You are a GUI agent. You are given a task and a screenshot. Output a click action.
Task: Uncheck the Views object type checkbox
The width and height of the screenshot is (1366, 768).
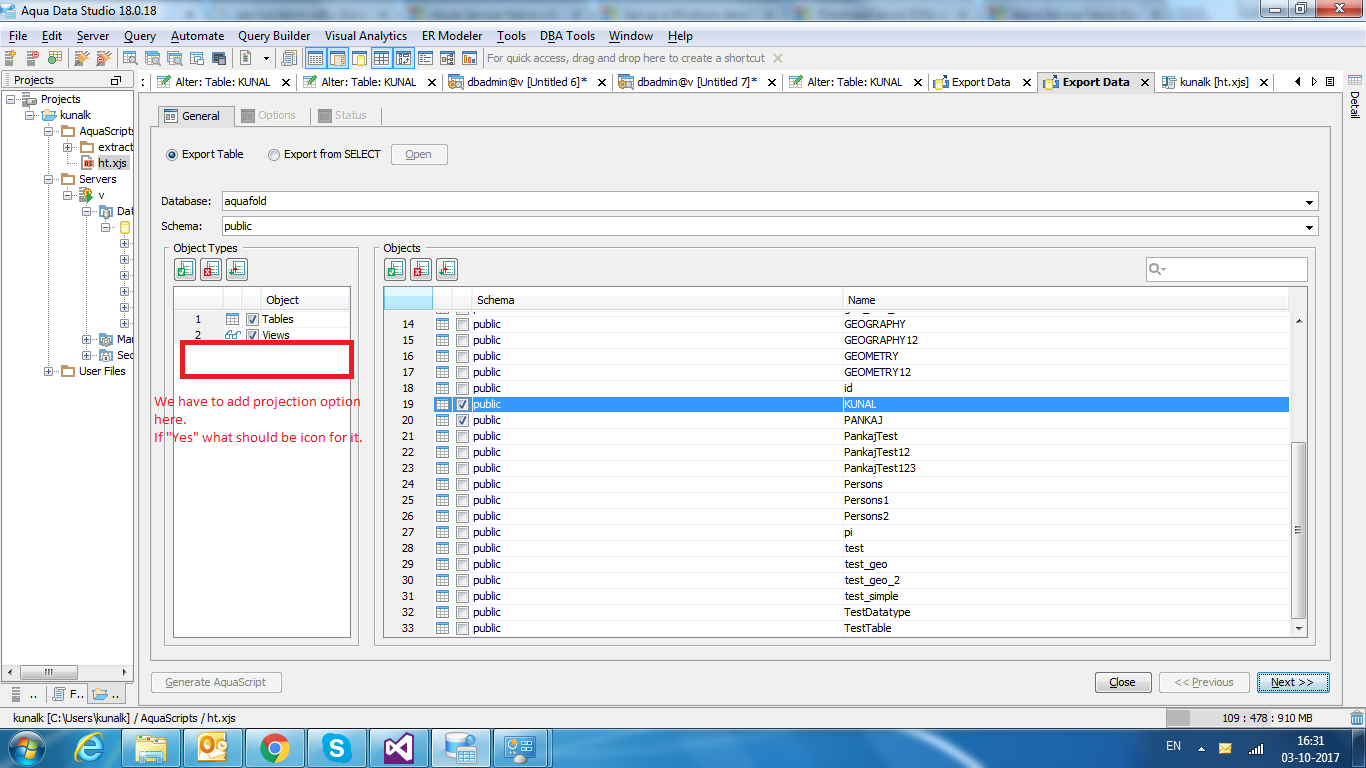coord(253,335)
